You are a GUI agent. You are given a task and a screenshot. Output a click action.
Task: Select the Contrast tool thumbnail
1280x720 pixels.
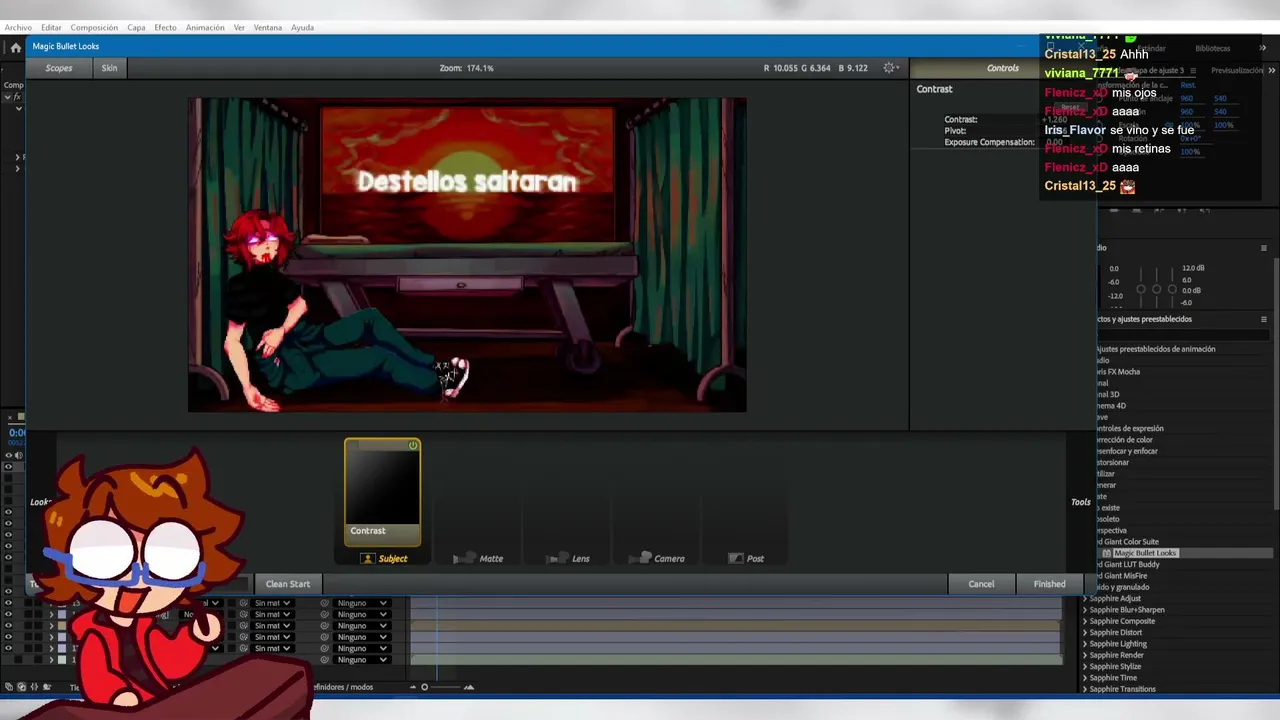383,492
